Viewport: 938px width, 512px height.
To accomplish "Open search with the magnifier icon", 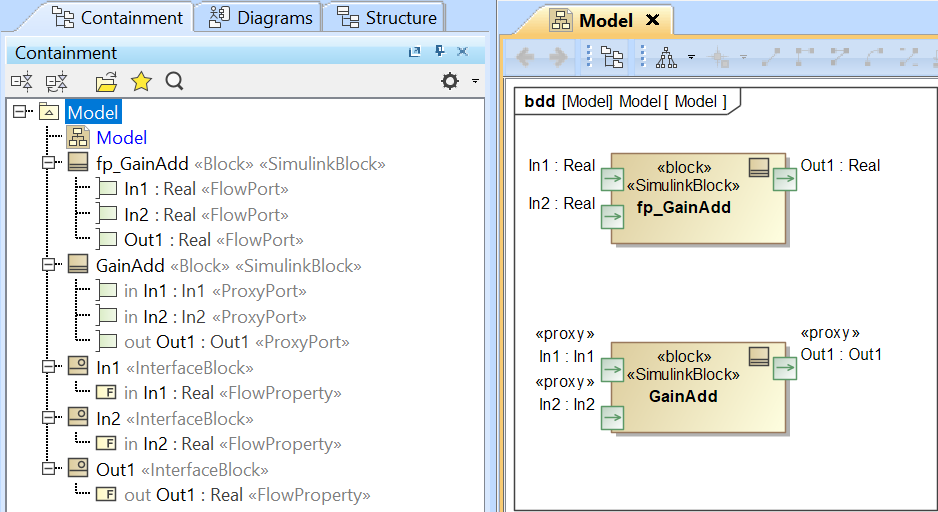I will 175,82.
